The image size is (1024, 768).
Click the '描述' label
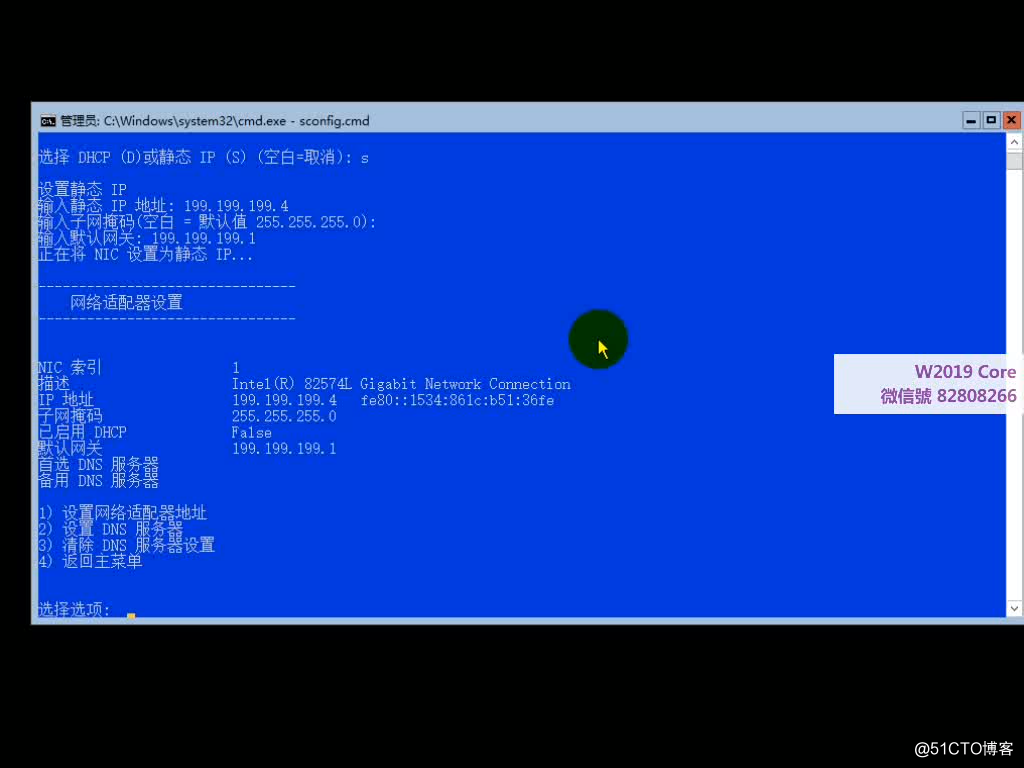(x=54, y=384)
